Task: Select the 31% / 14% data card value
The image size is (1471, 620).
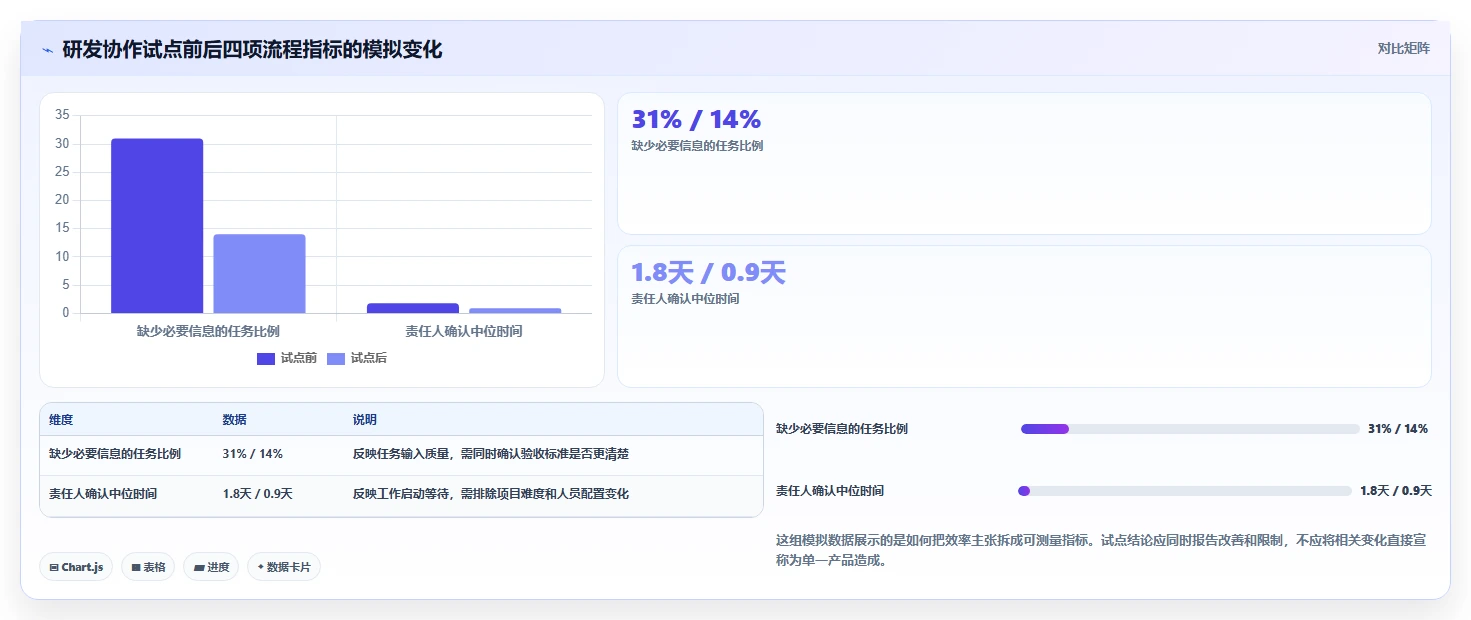Action: click(x=696, y=119)
